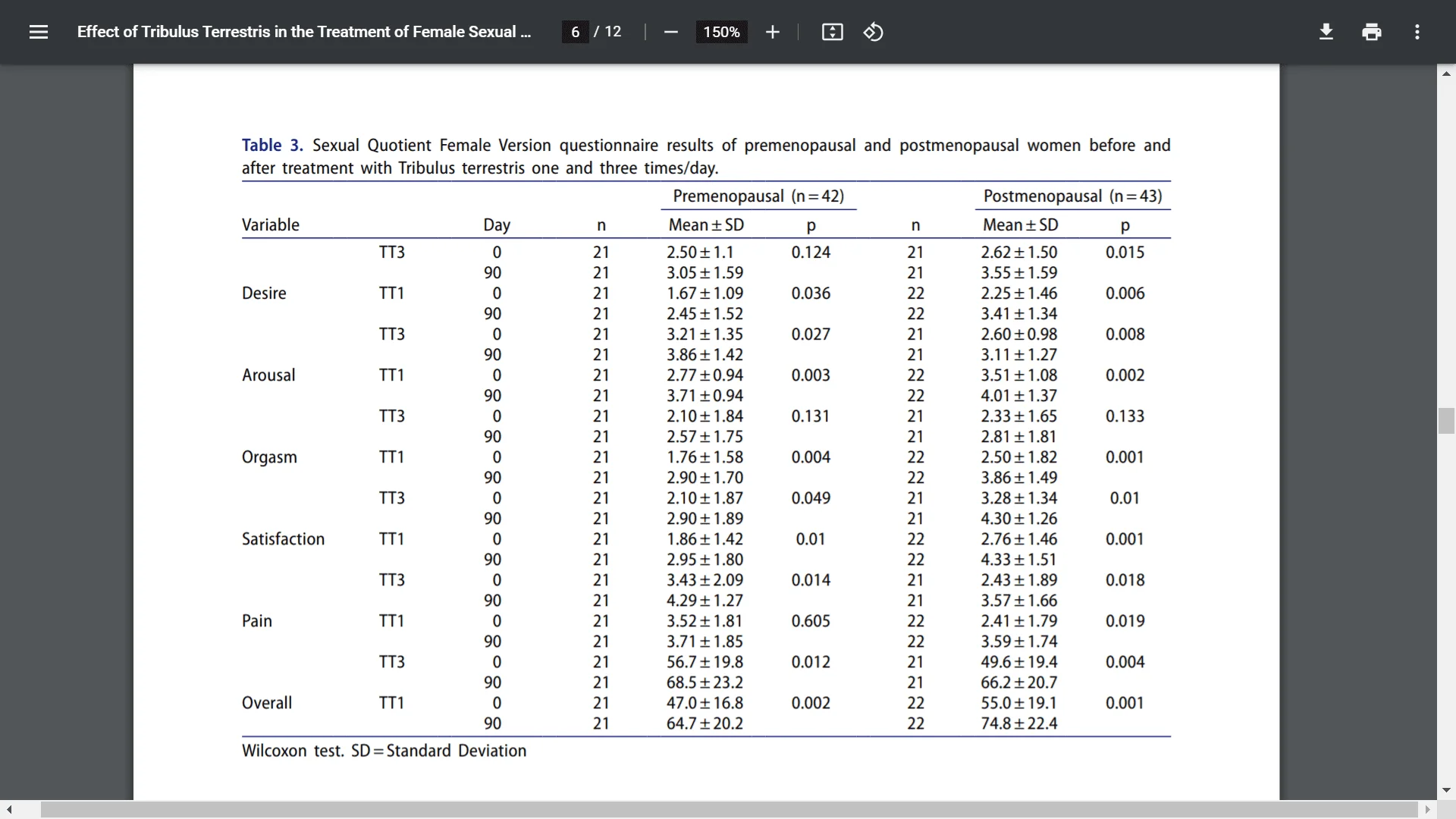Click the horizontal scrollbar thumb
Image resolution: width=1456 pixels, height=819 pixels.
(729, 810)
